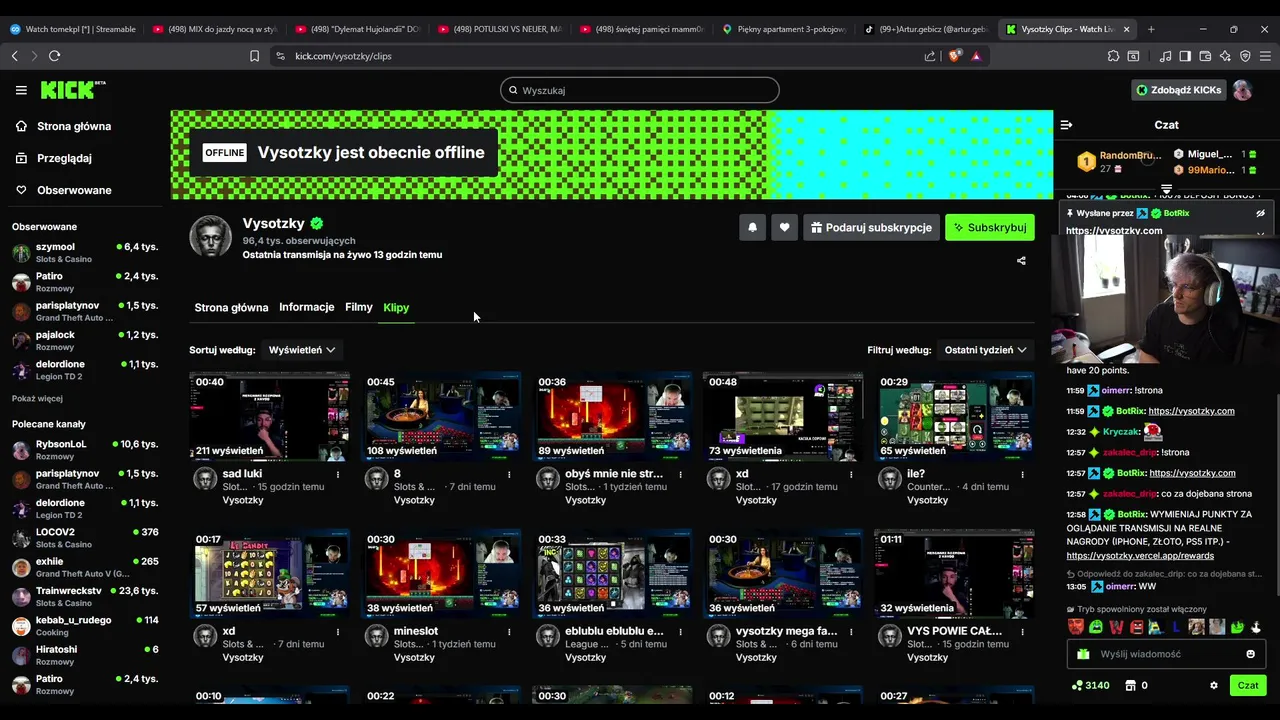
Task: Click the KICK logo
Action: (x=73, y=90)
